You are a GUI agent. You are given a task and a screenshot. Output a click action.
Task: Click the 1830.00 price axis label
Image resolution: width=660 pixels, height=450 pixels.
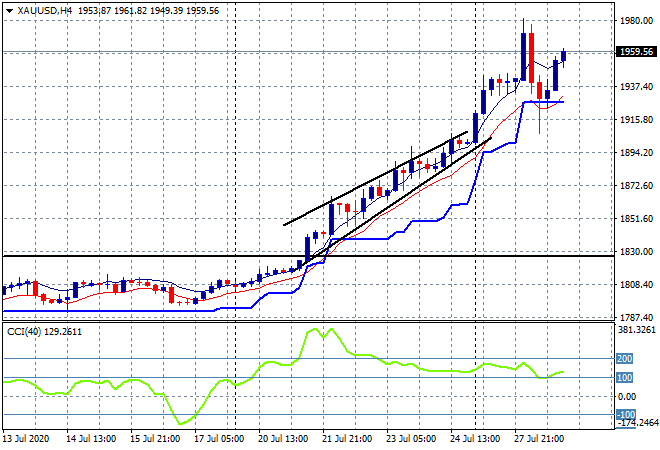point(636,251)
